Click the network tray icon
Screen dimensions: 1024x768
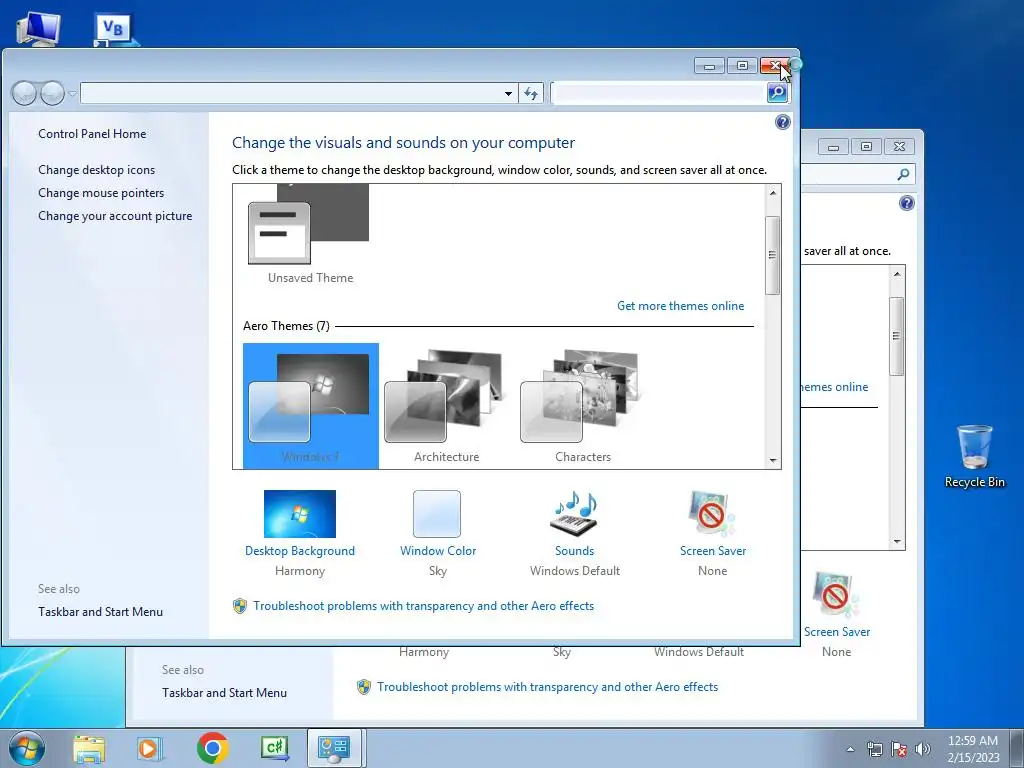pyautogui.click(x=874, y=749)
